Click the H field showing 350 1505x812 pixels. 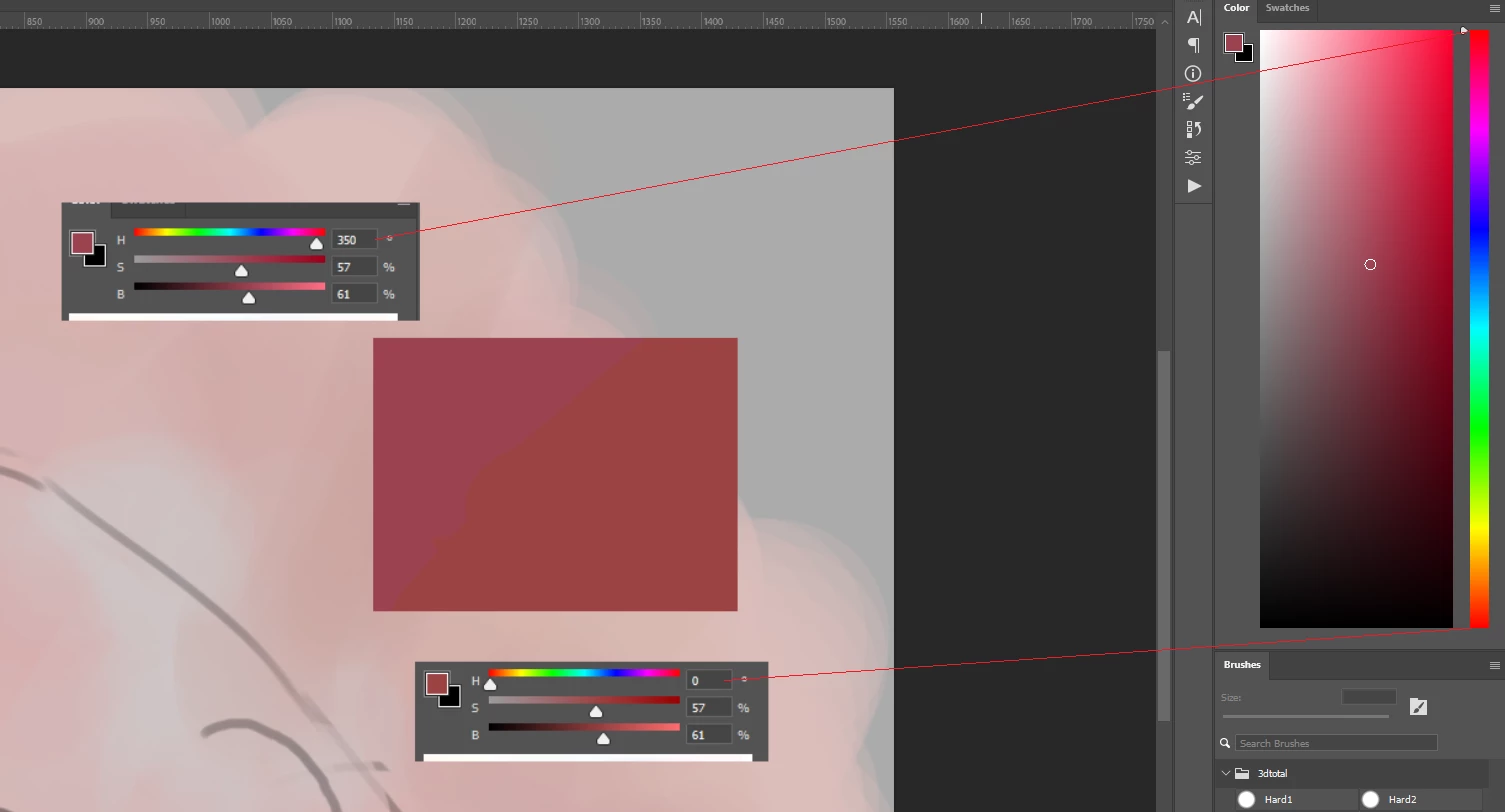(354, 240)
